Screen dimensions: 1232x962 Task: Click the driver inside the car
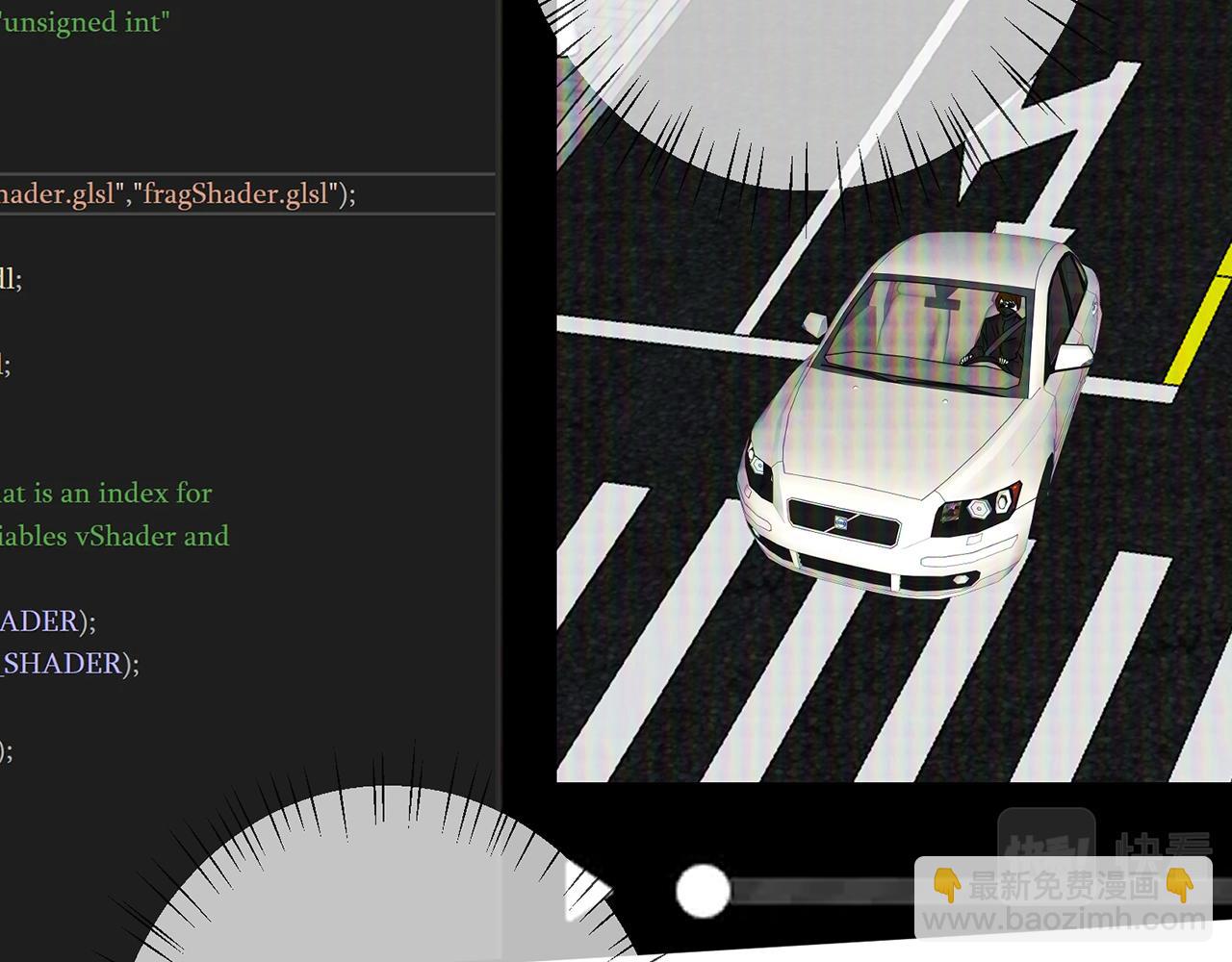click(1001, 332)
